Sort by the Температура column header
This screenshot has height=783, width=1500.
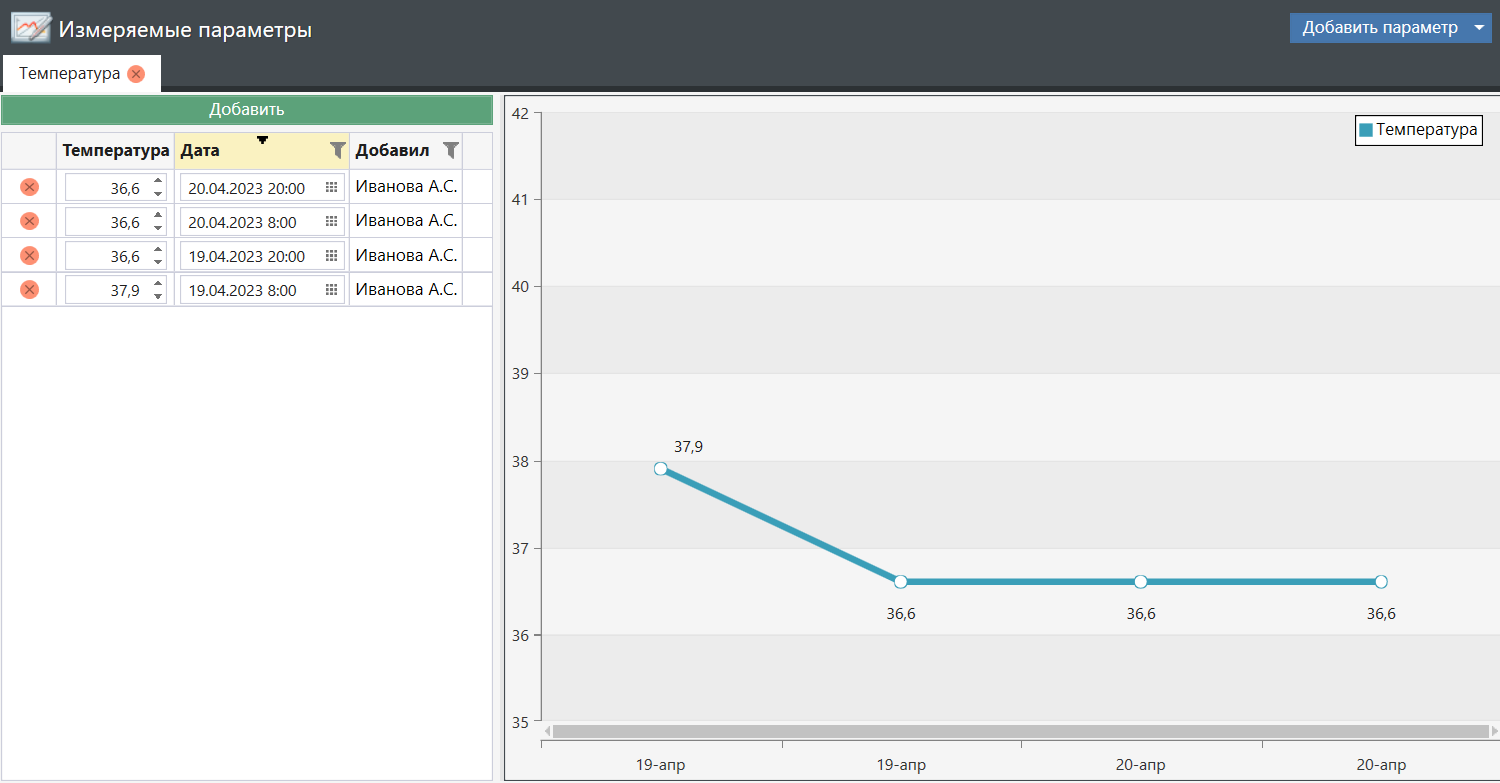click(x=115, y=150)
